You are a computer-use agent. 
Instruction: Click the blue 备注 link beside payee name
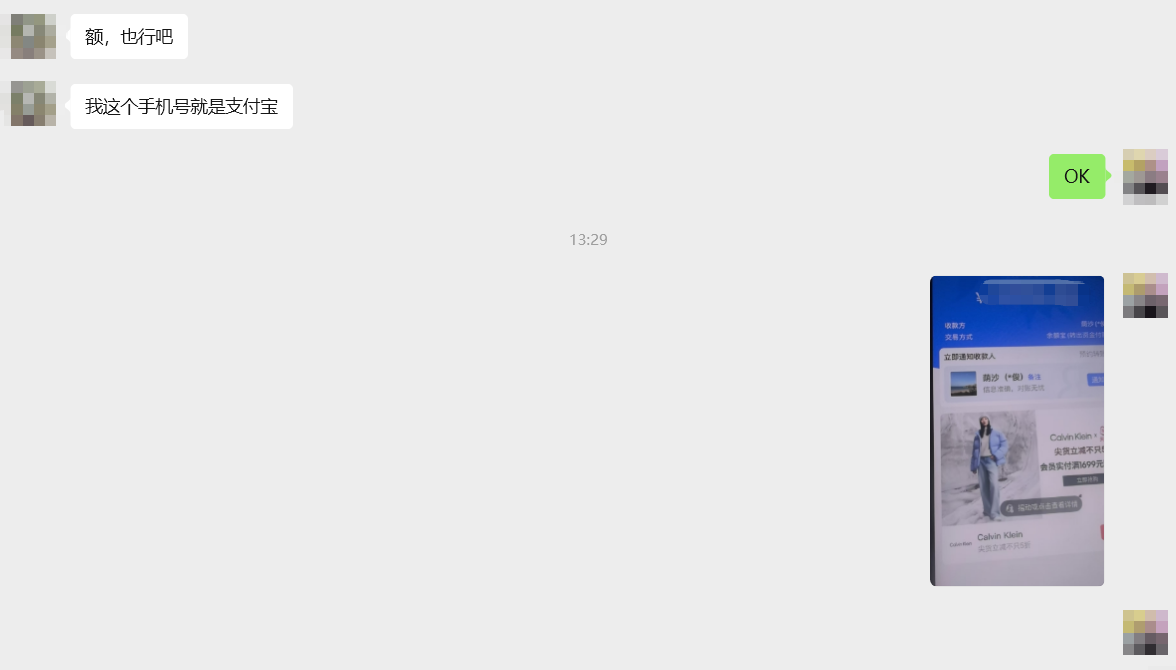point(1034,377)
